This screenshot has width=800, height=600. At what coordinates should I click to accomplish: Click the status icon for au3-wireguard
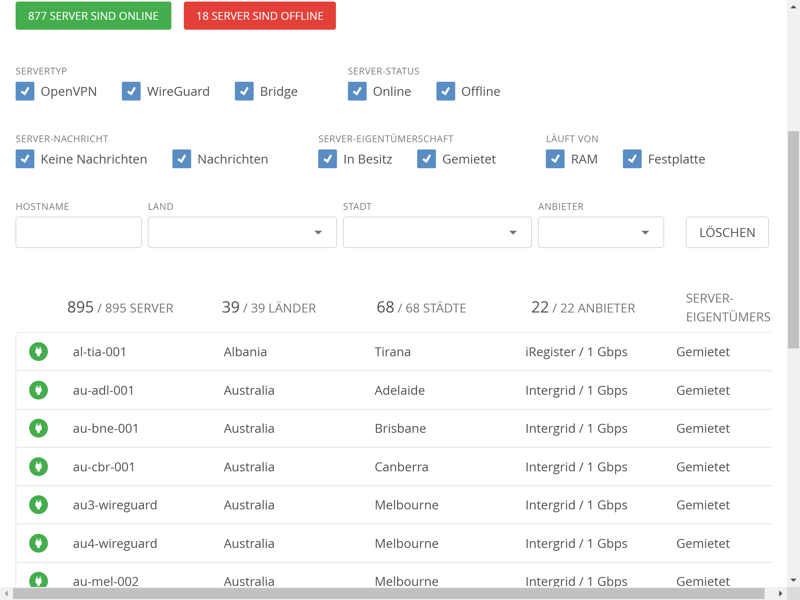point(38,505)
